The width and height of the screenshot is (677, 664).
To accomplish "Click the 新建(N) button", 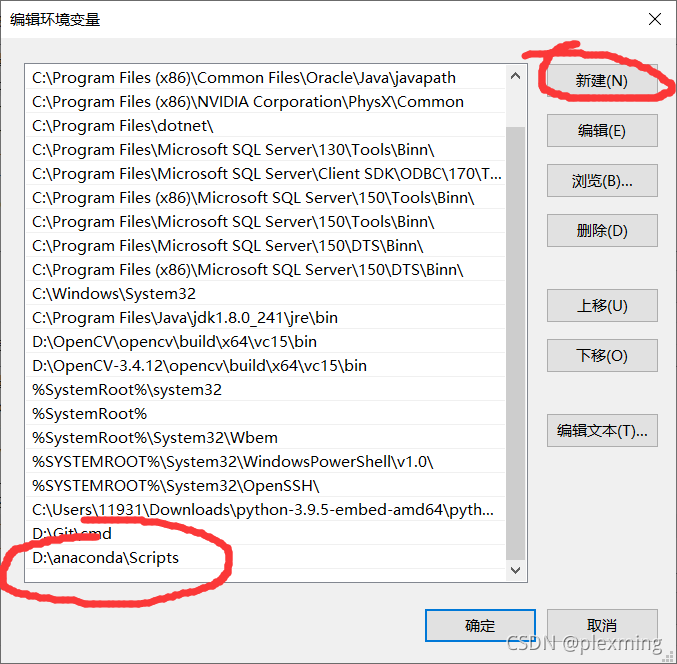I will click(x=602, y=81).
